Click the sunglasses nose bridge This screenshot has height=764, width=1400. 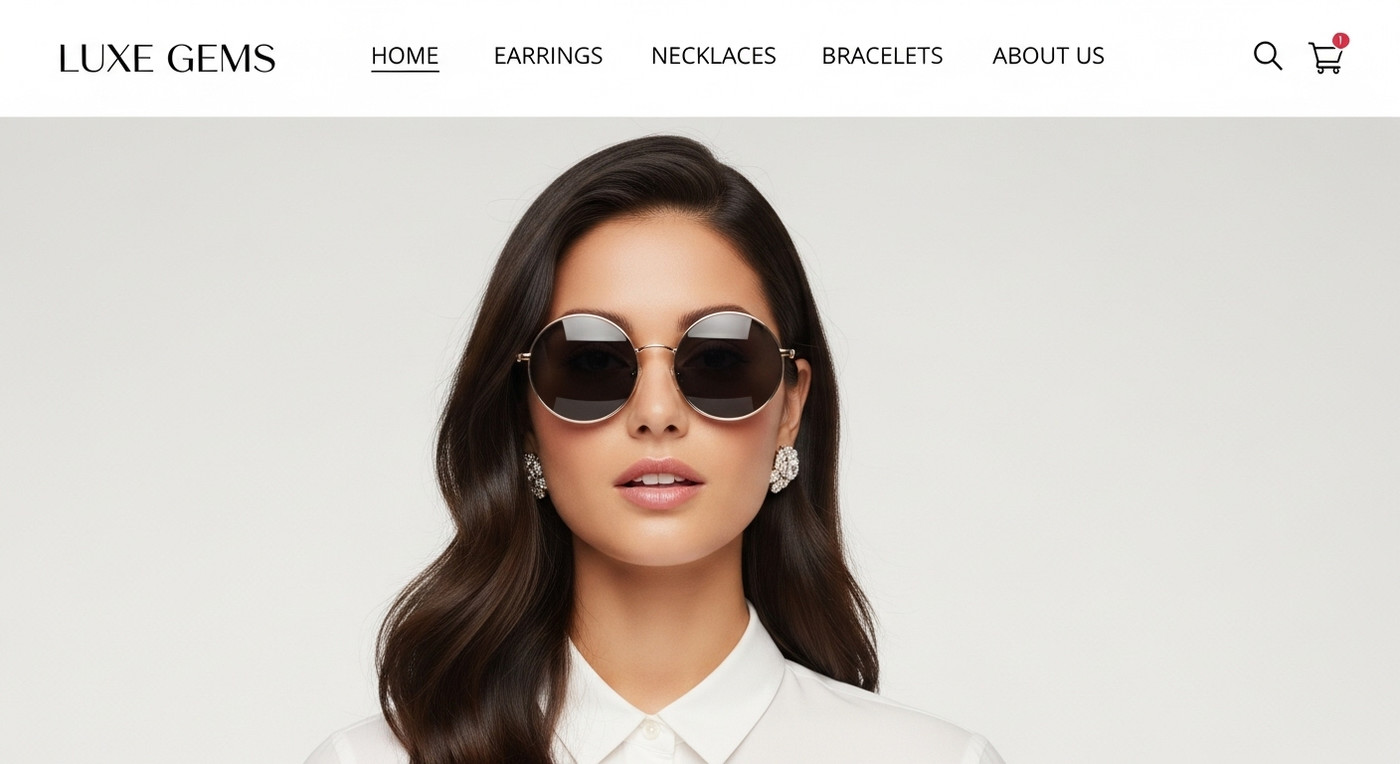[x=656, y=350]
